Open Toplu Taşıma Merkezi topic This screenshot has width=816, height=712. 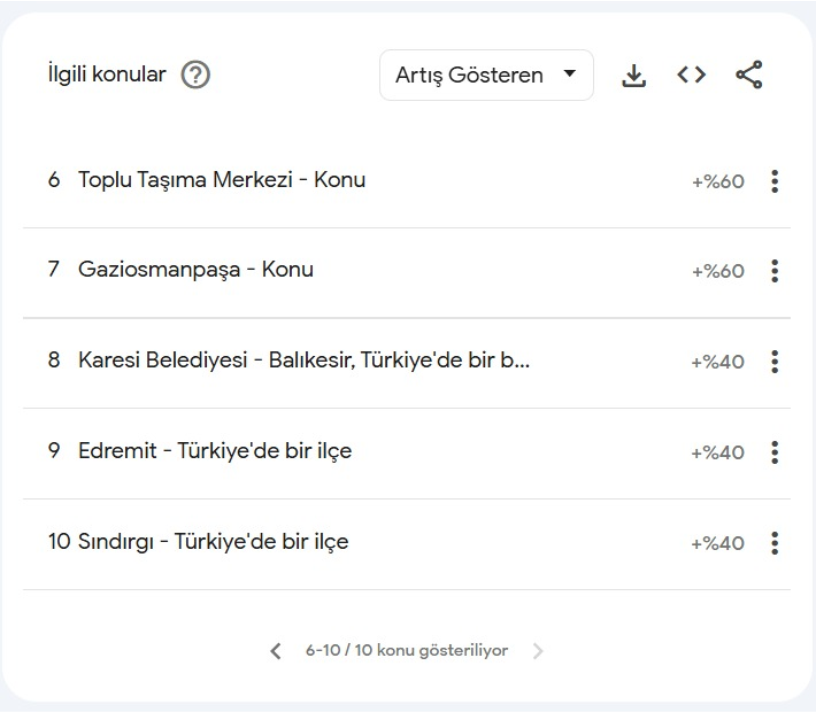tap(221, 181)
